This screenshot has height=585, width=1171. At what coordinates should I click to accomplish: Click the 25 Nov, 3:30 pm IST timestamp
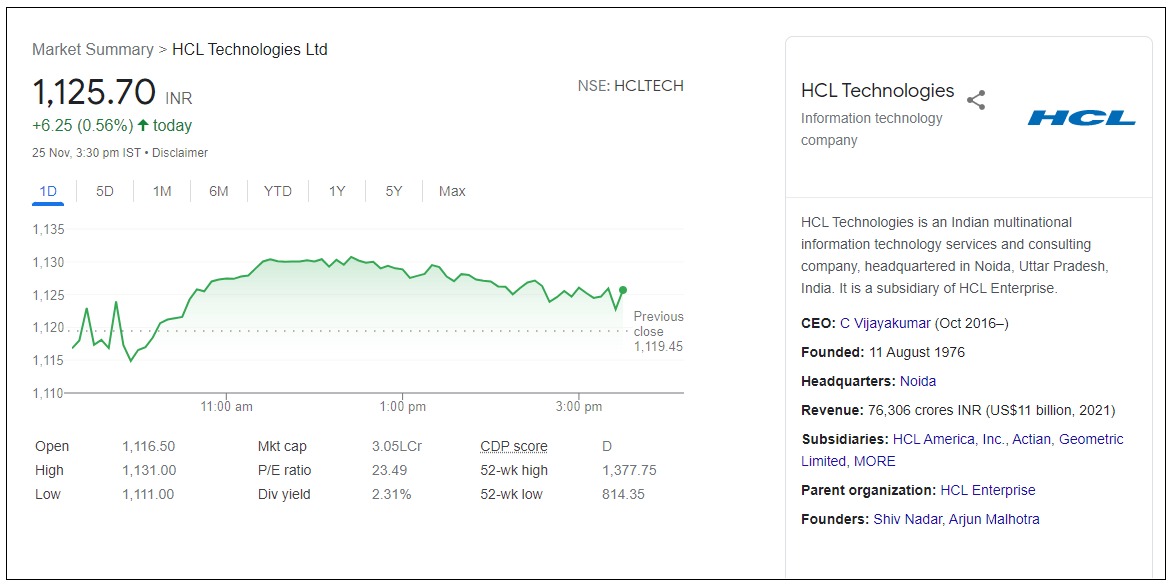pyautogui.click(x=86, y=153)
